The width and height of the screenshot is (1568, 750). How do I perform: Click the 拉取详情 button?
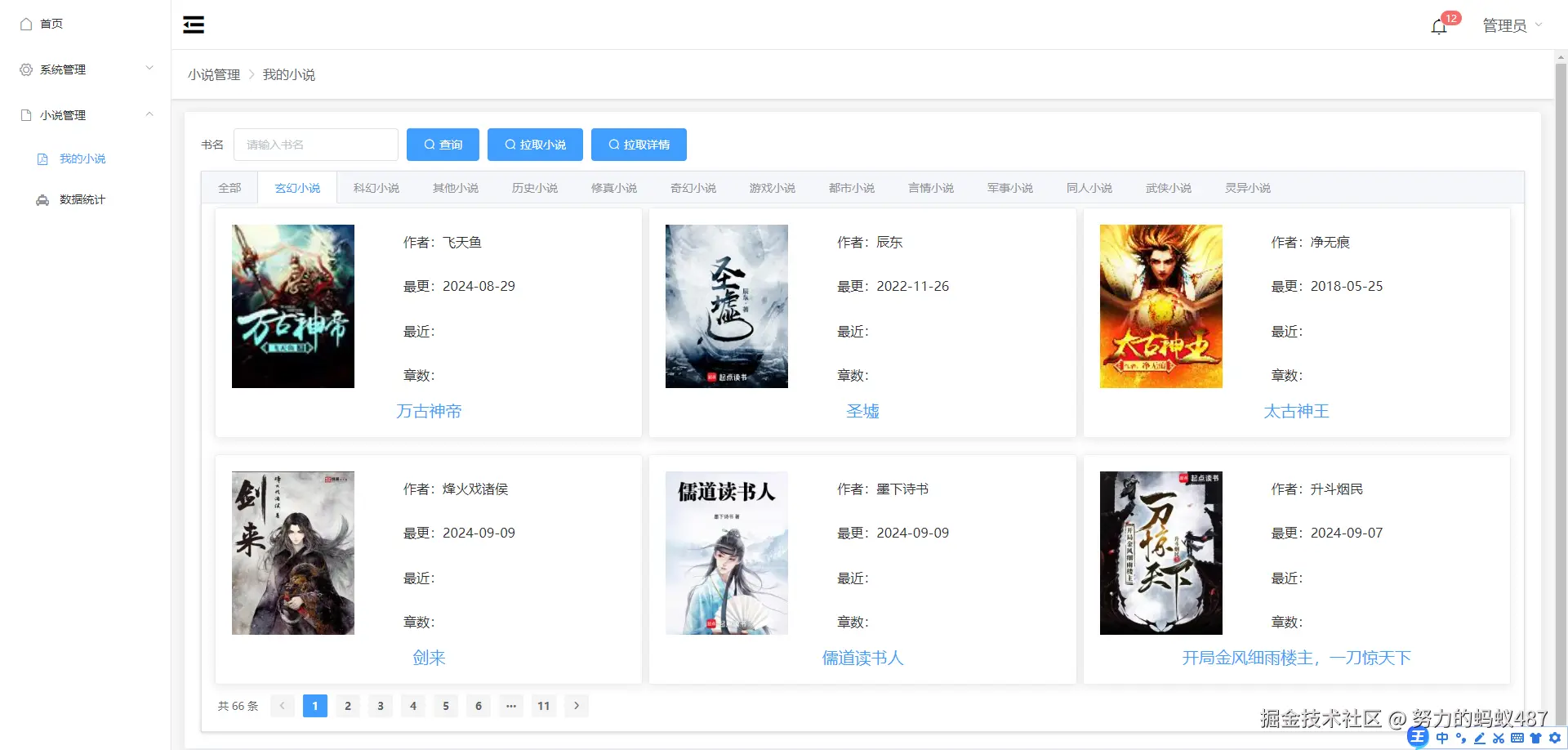[639, 145]
